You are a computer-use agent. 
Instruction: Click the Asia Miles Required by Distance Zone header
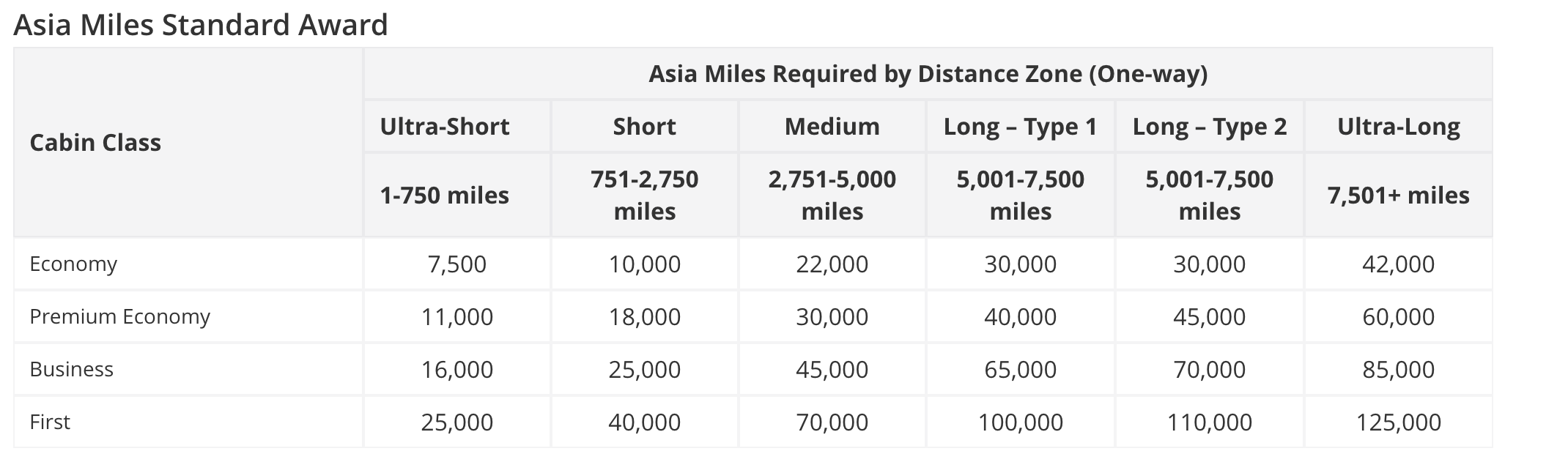click(x=928, y=74)
